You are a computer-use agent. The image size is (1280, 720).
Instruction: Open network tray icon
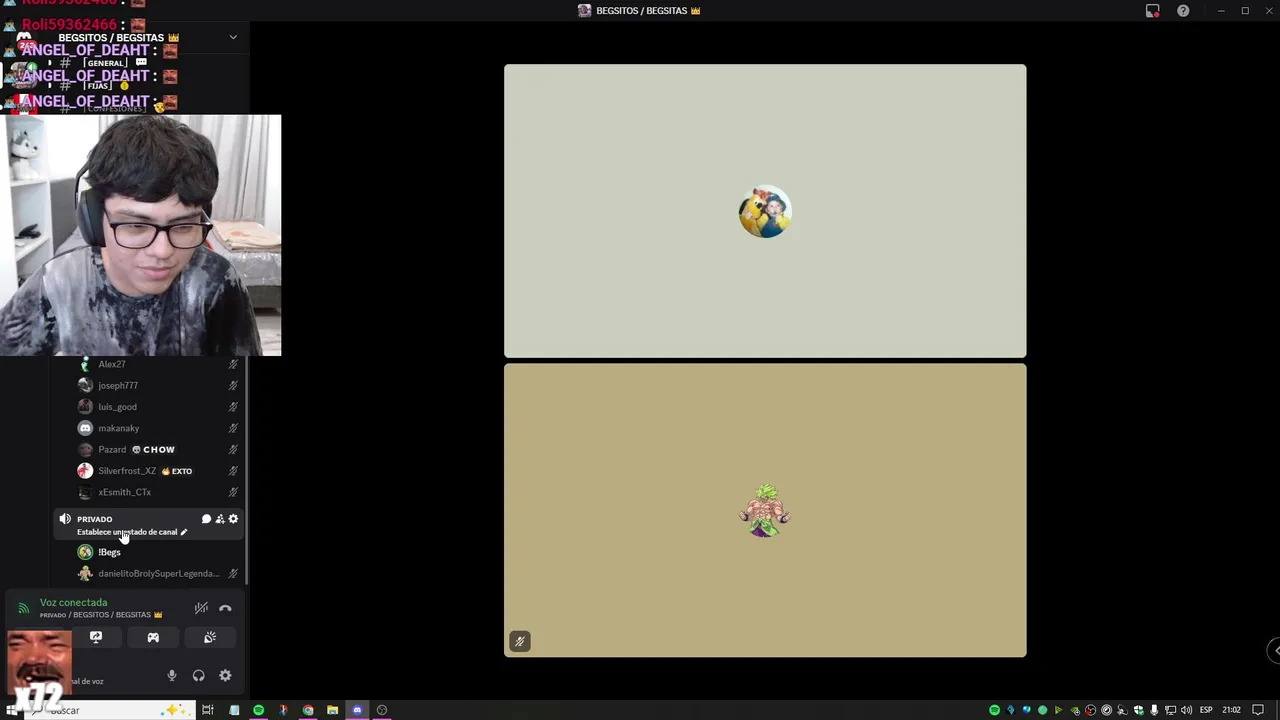pos(1170,710)
